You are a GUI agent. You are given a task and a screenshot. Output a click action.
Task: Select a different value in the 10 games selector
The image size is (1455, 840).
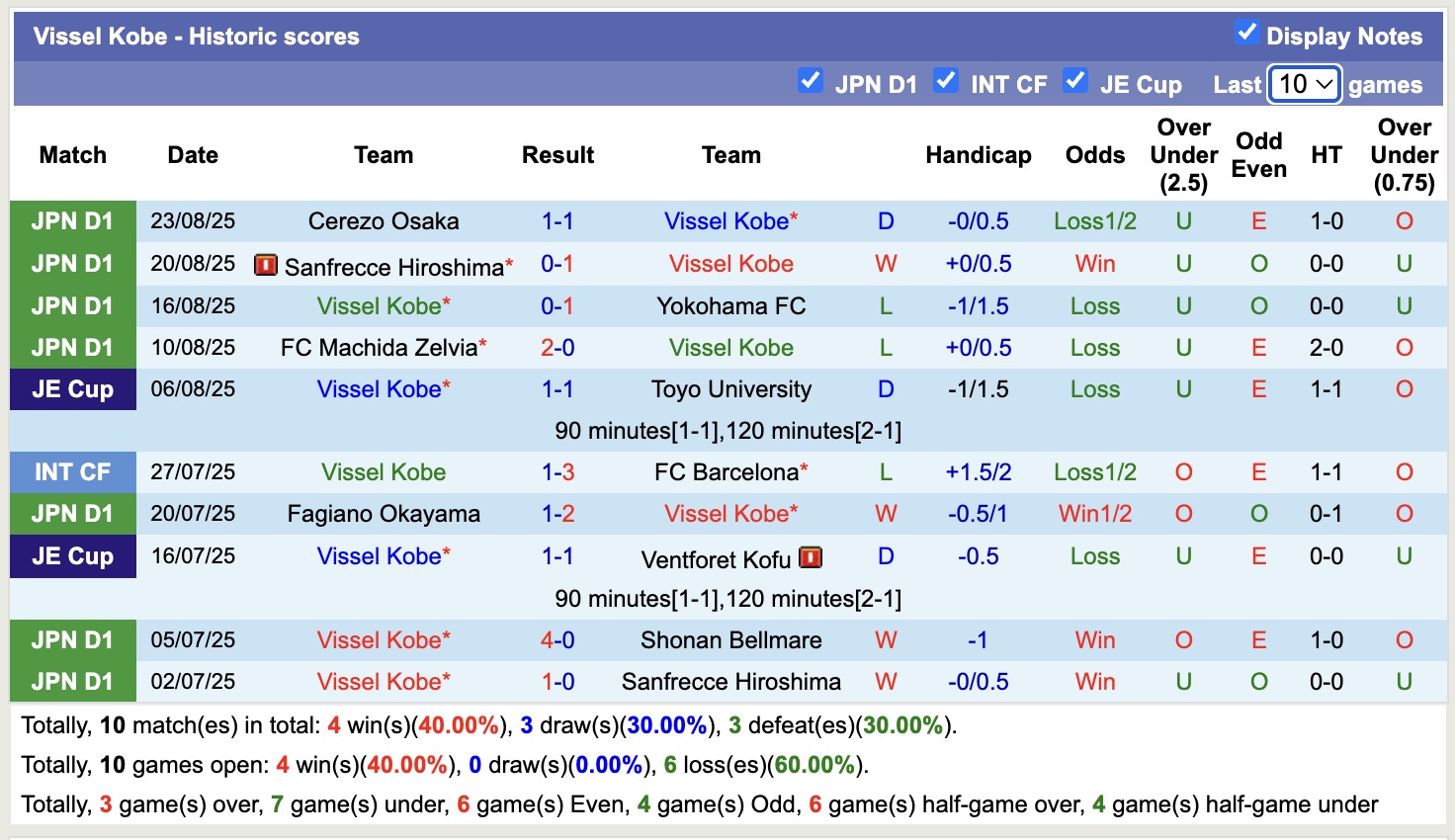pos(1303,85)
